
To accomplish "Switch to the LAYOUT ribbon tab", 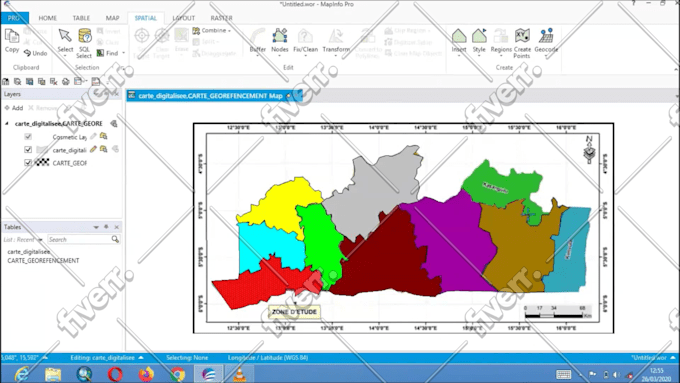I will 183,18.
